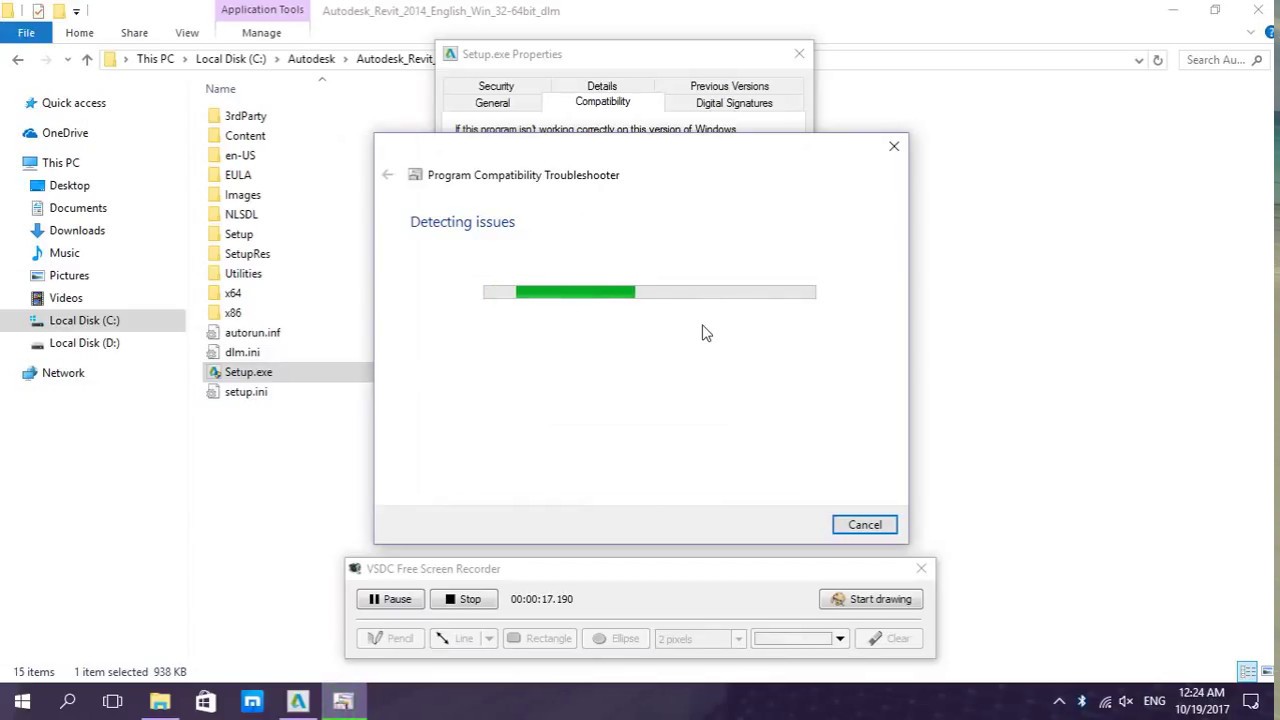Open Desktop in navigation pane
The width and height of the screenshot is (1280, 720).
(69, 185)
